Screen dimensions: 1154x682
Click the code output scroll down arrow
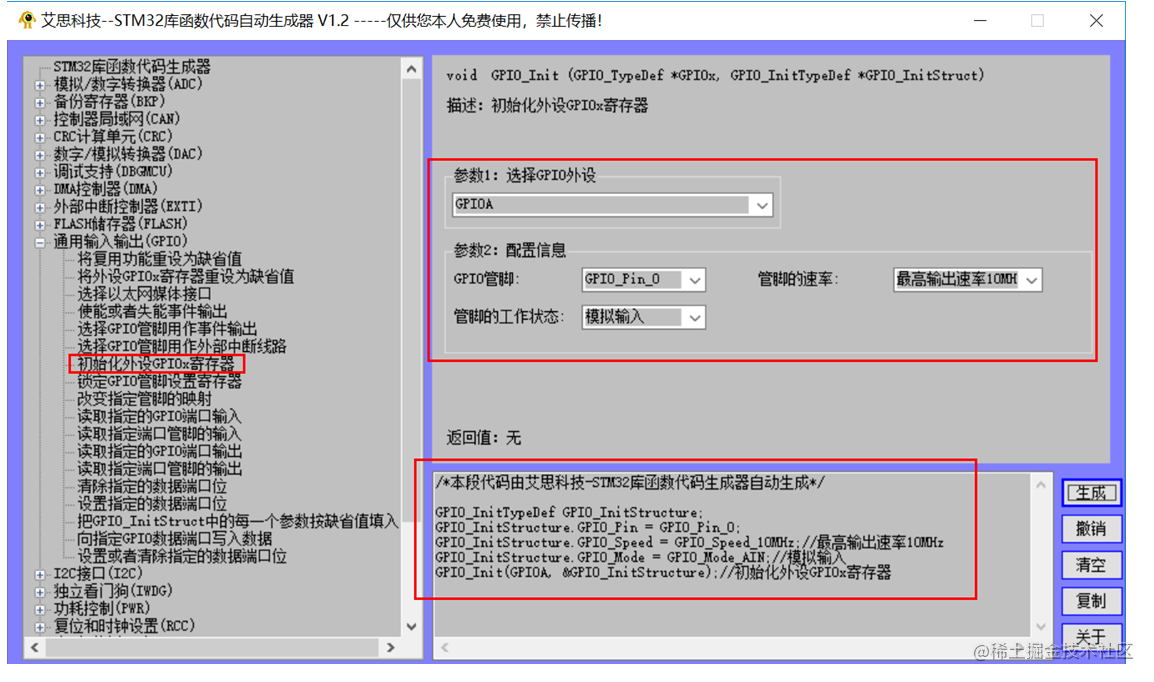pos(1041,627)
